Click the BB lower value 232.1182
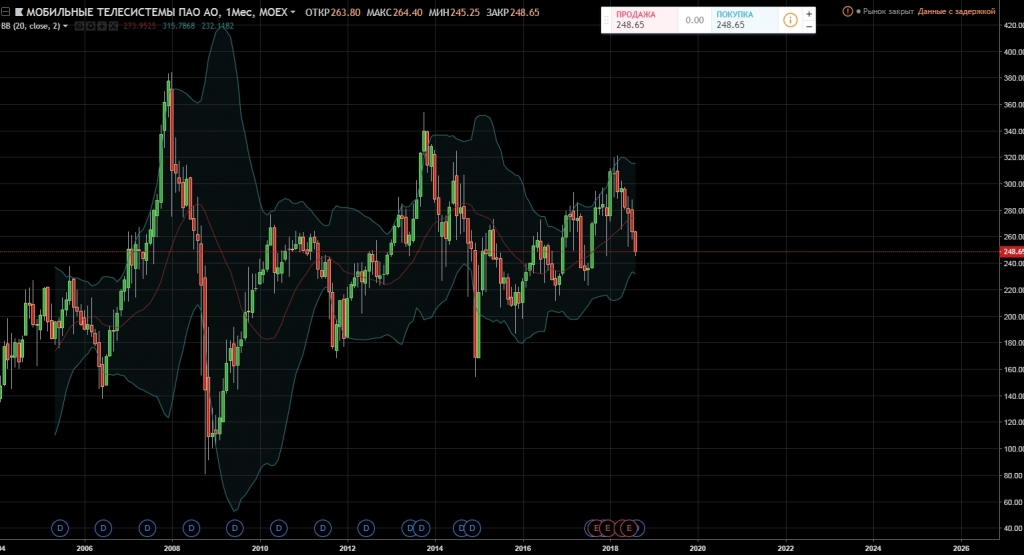Viewport: 1024px width, 555px height. click(x=217, y=26)
